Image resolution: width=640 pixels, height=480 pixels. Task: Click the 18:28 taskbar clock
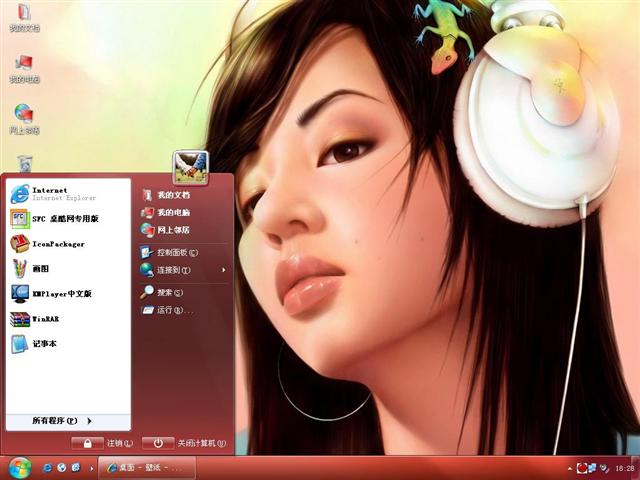(624, 469)
